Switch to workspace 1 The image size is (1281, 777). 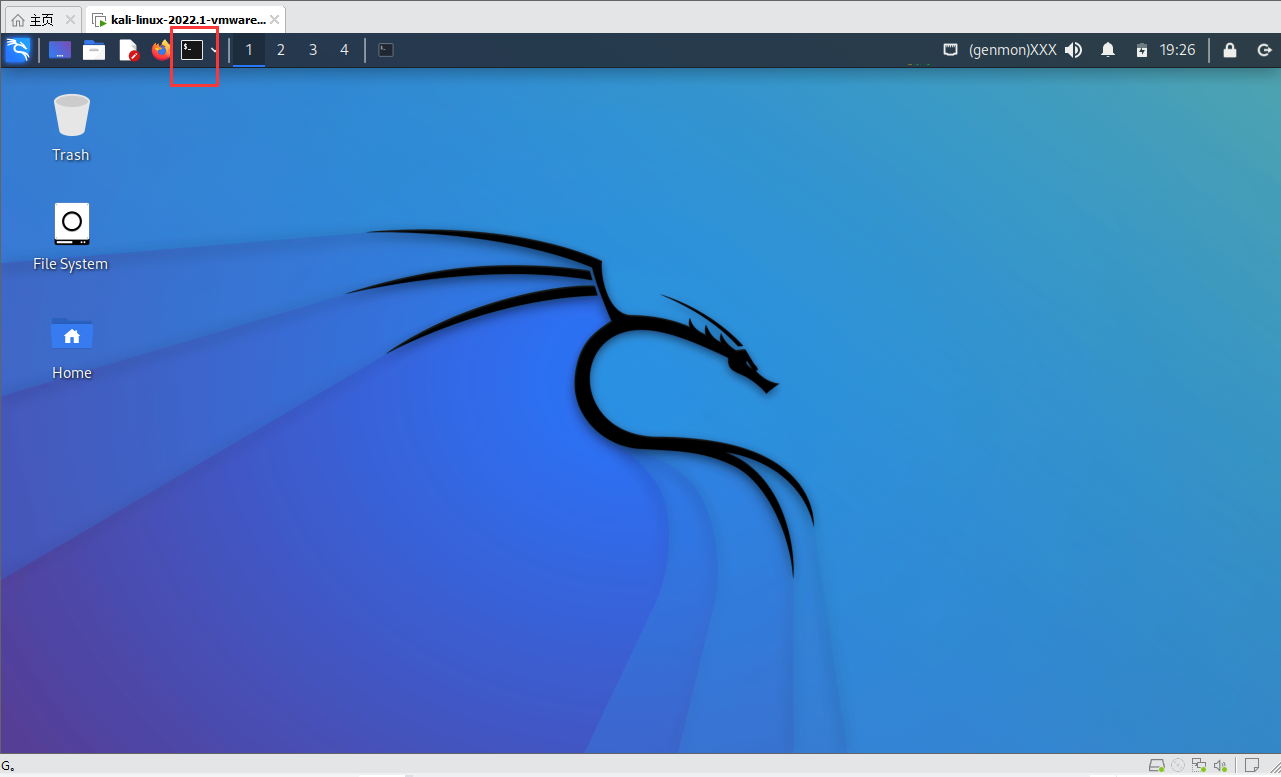[249, 50]
